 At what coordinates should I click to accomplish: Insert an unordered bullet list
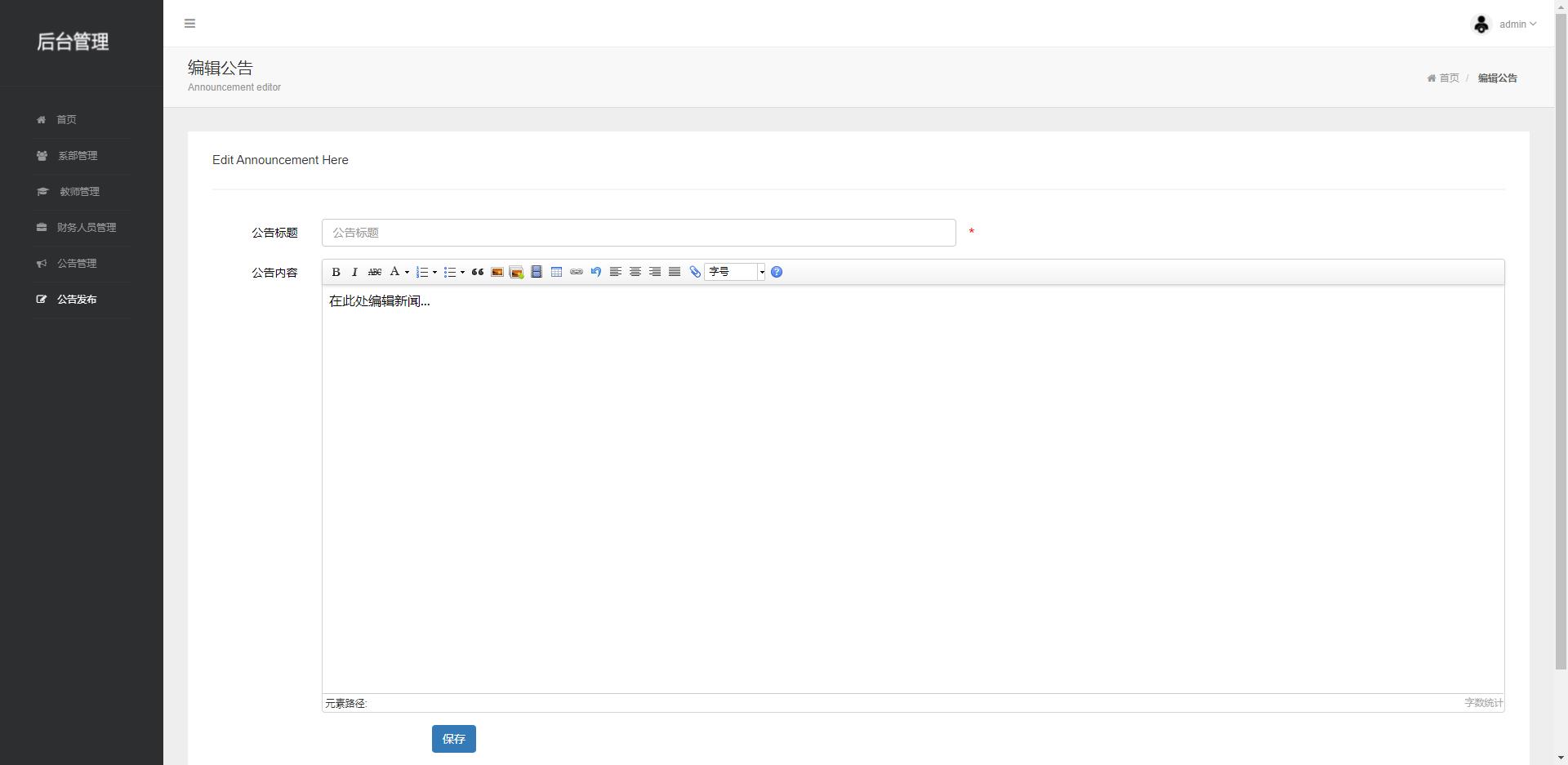pyautogui.click(x=450, y=272)
